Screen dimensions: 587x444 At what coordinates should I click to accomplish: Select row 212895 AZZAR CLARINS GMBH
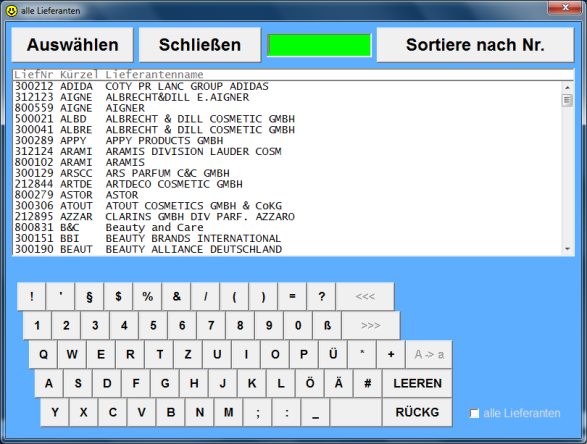[288, 217]
